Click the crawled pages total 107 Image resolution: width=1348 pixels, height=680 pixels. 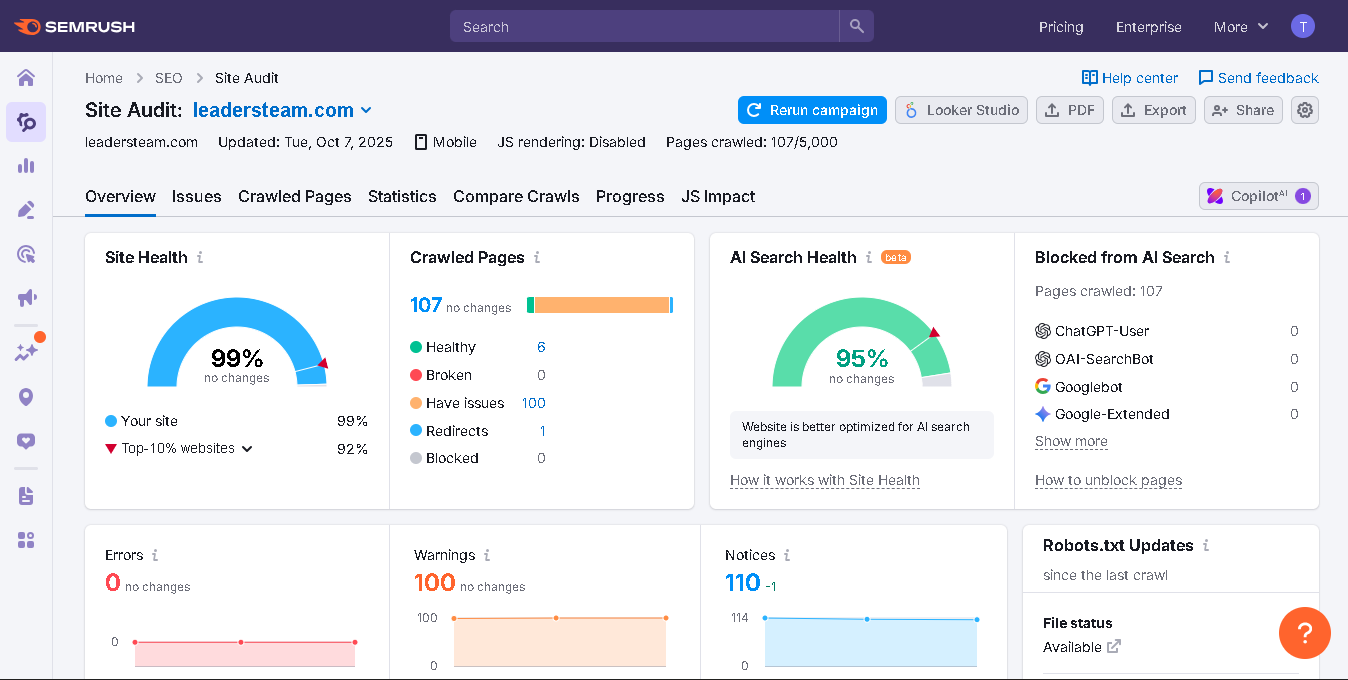(426, 305)
